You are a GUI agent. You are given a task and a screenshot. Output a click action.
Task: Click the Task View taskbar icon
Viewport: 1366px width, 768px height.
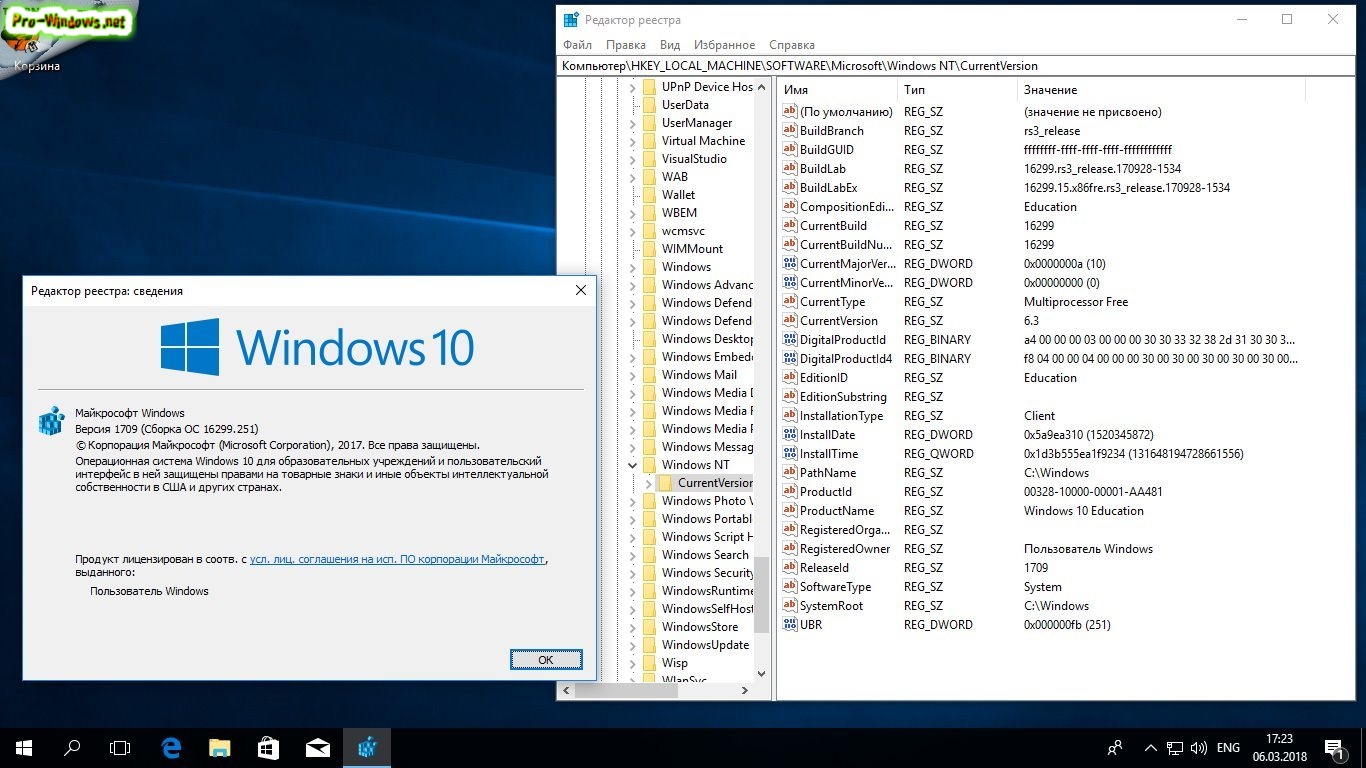tap(120, 747)
